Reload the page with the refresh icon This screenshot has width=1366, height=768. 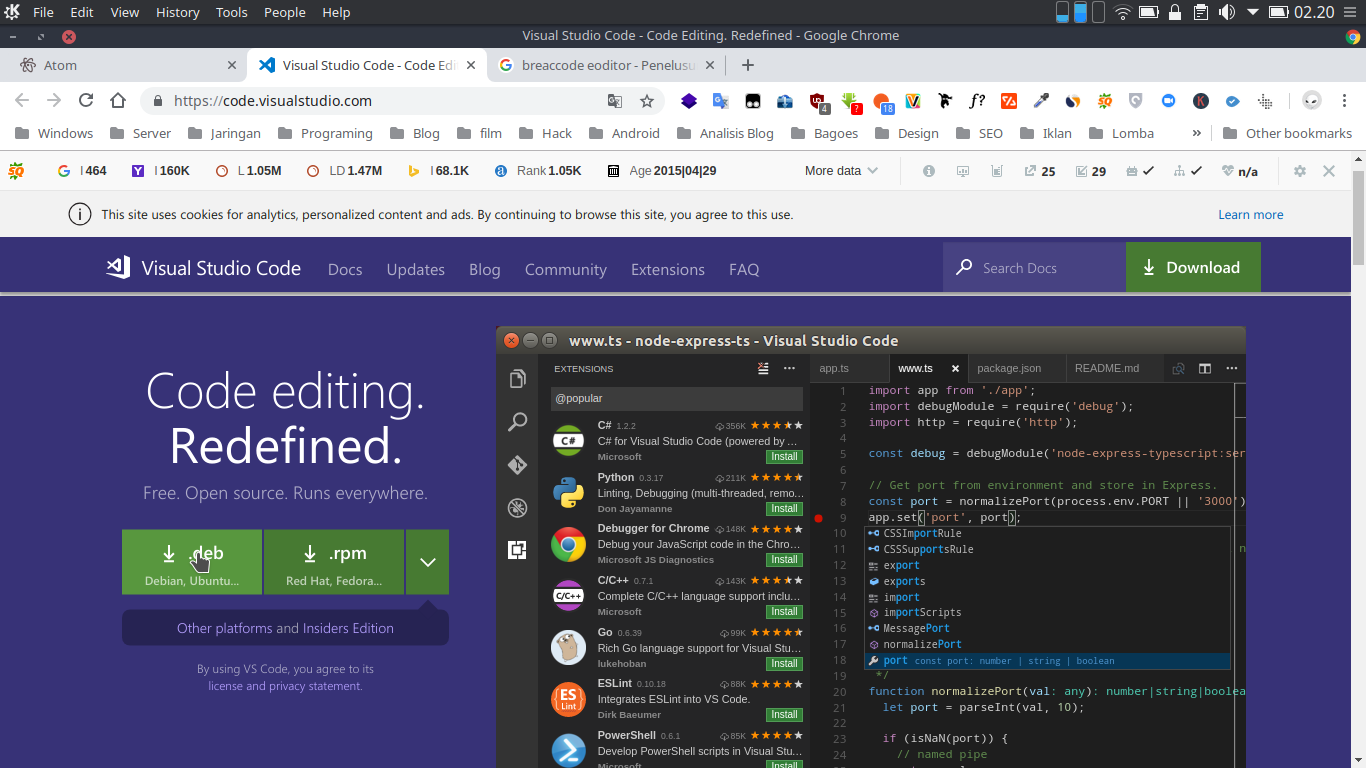86,101
